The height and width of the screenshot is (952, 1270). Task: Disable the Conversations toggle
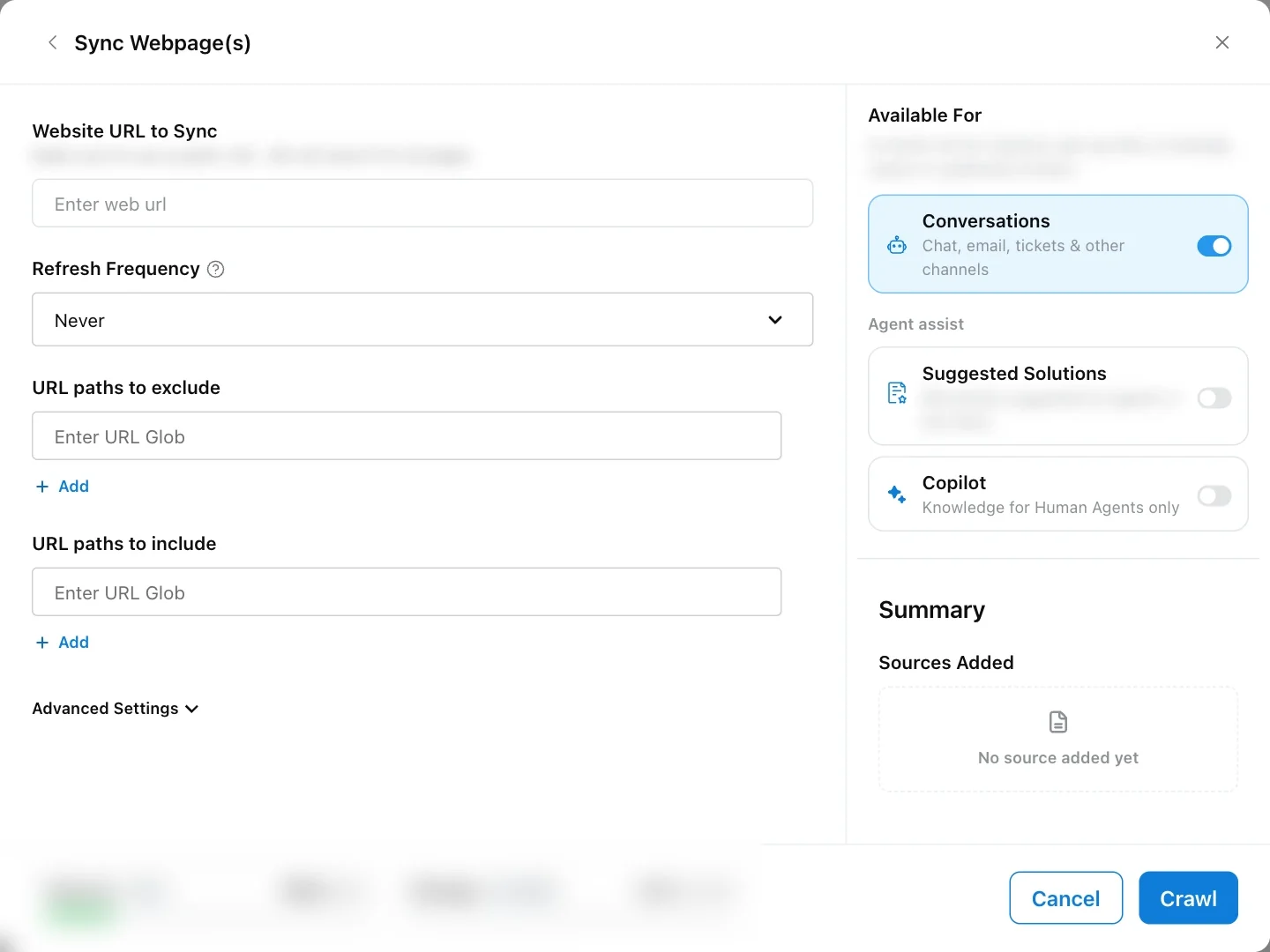[x=1214, y=246]
